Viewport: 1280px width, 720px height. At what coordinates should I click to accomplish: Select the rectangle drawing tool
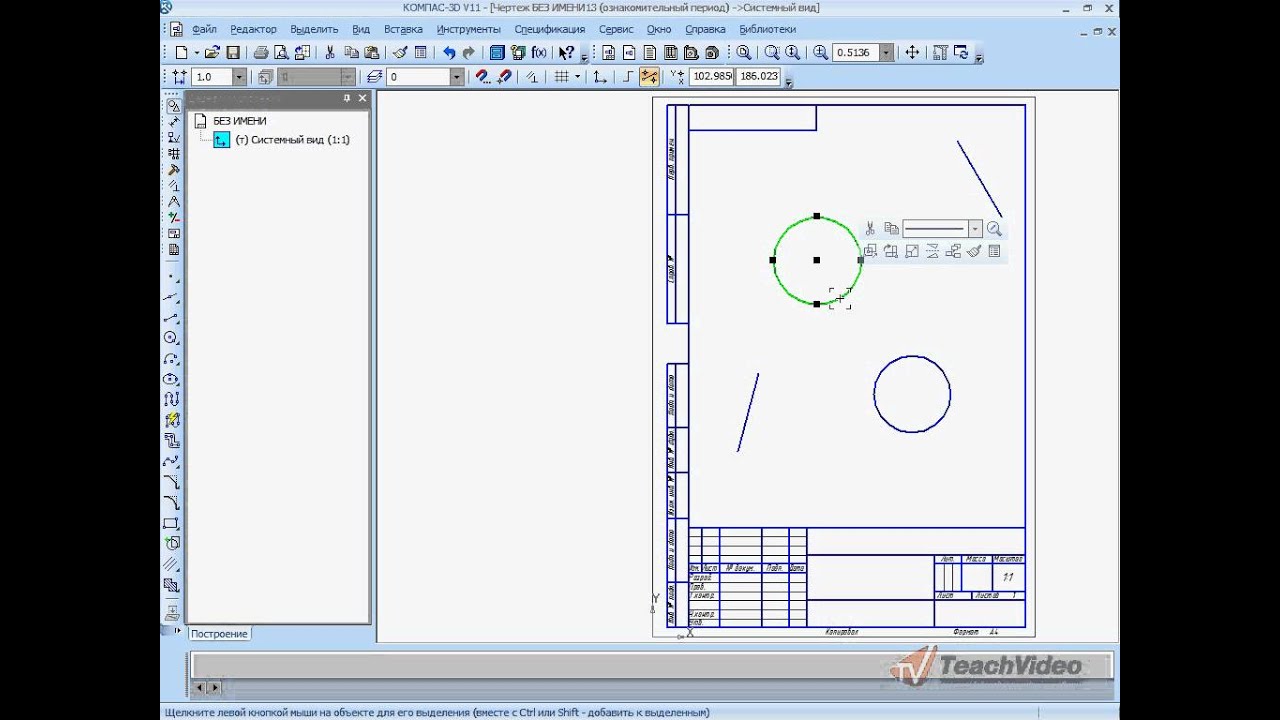click(x=172, y=523)
